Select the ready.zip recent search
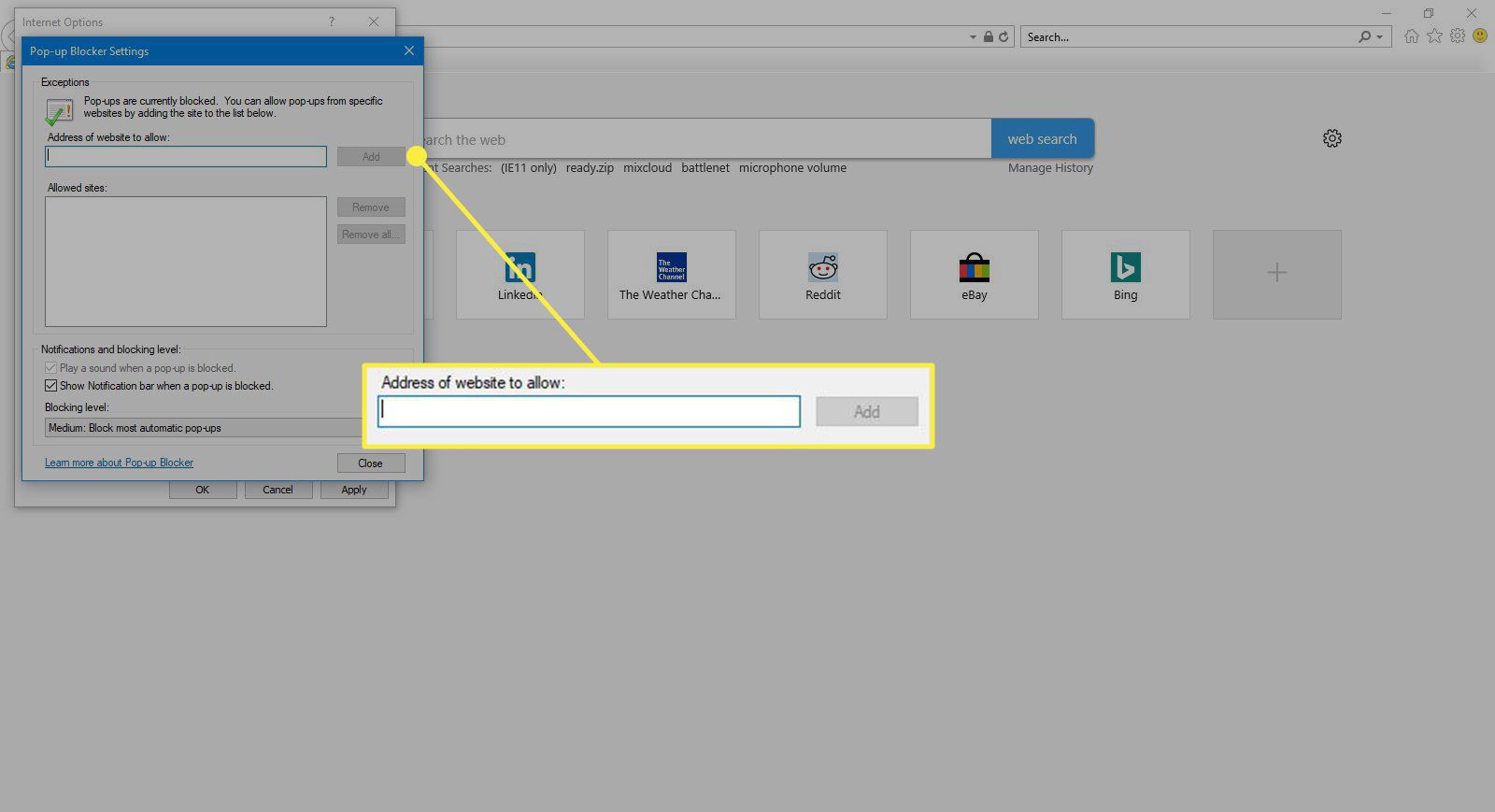The image size is (1495, 812). click(x=590, y=168)
